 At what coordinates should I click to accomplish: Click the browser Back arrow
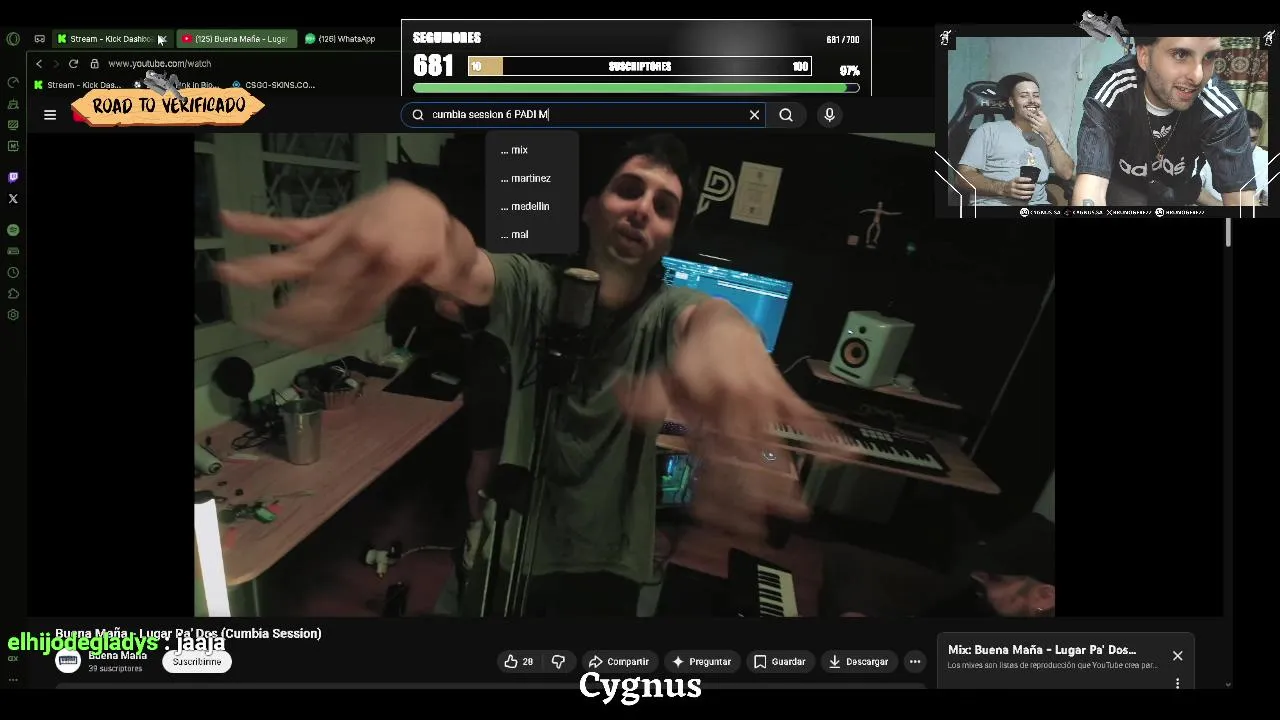point(39,63)
